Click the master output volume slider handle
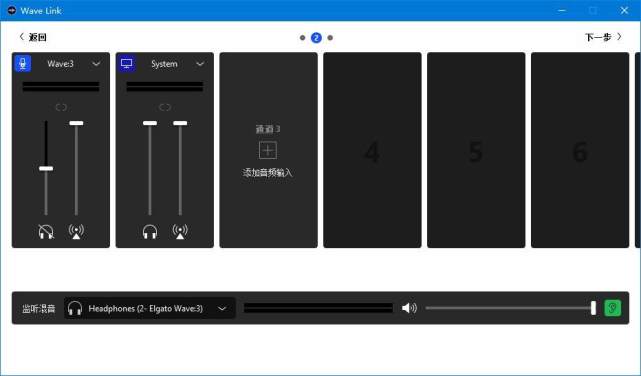Image resolution: width=641 pixels, height=376 pixels. click(x=594, y=308)
